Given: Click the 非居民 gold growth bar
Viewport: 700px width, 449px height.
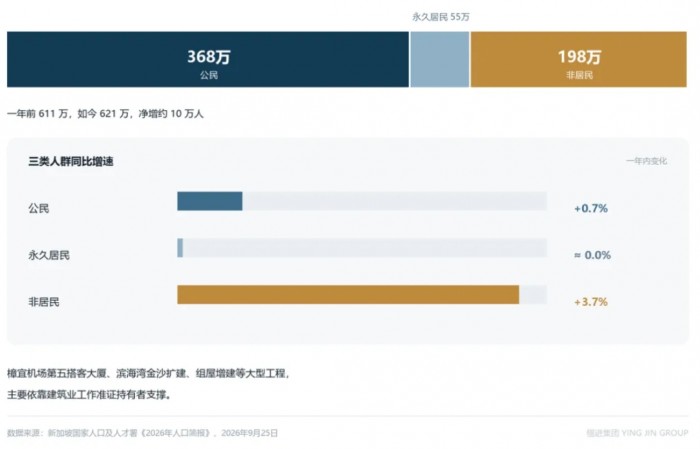Looking at the screenshot, I should click(x=348, y=295).
